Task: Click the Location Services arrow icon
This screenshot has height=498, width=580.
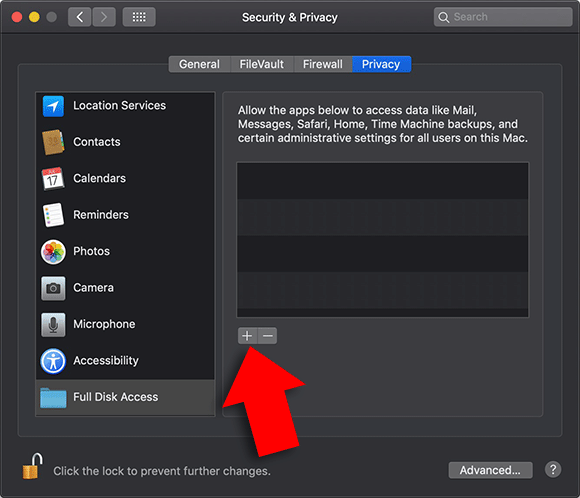Action: point(53,106)
